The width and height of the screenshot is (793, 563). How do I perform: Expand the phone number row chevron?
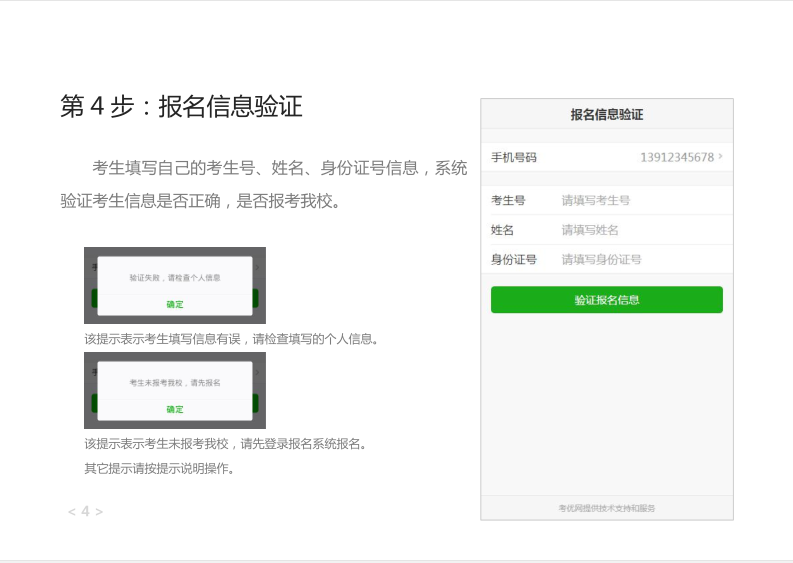point(720,157)
